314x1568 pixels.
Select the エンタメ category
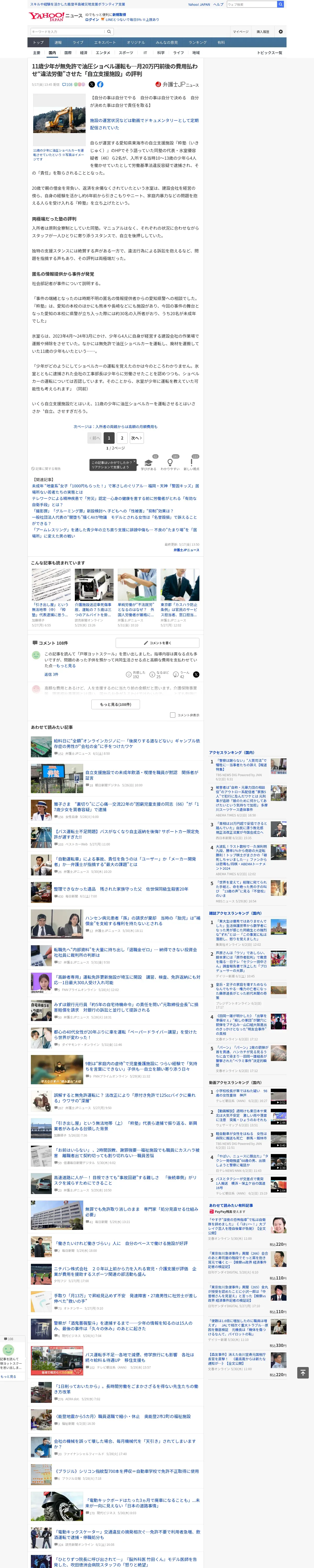point(103,53)
